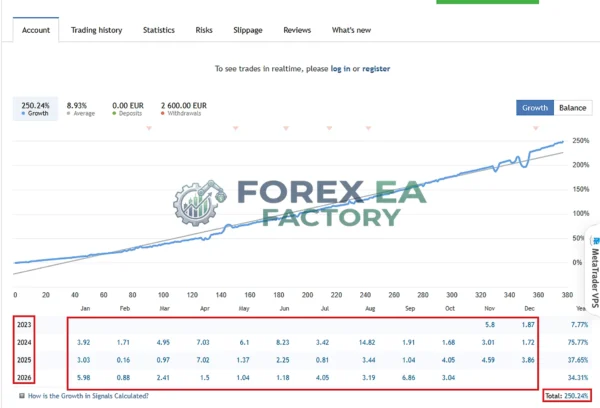Open How is the Growth in Signals Calculated link

coord(88,396)
